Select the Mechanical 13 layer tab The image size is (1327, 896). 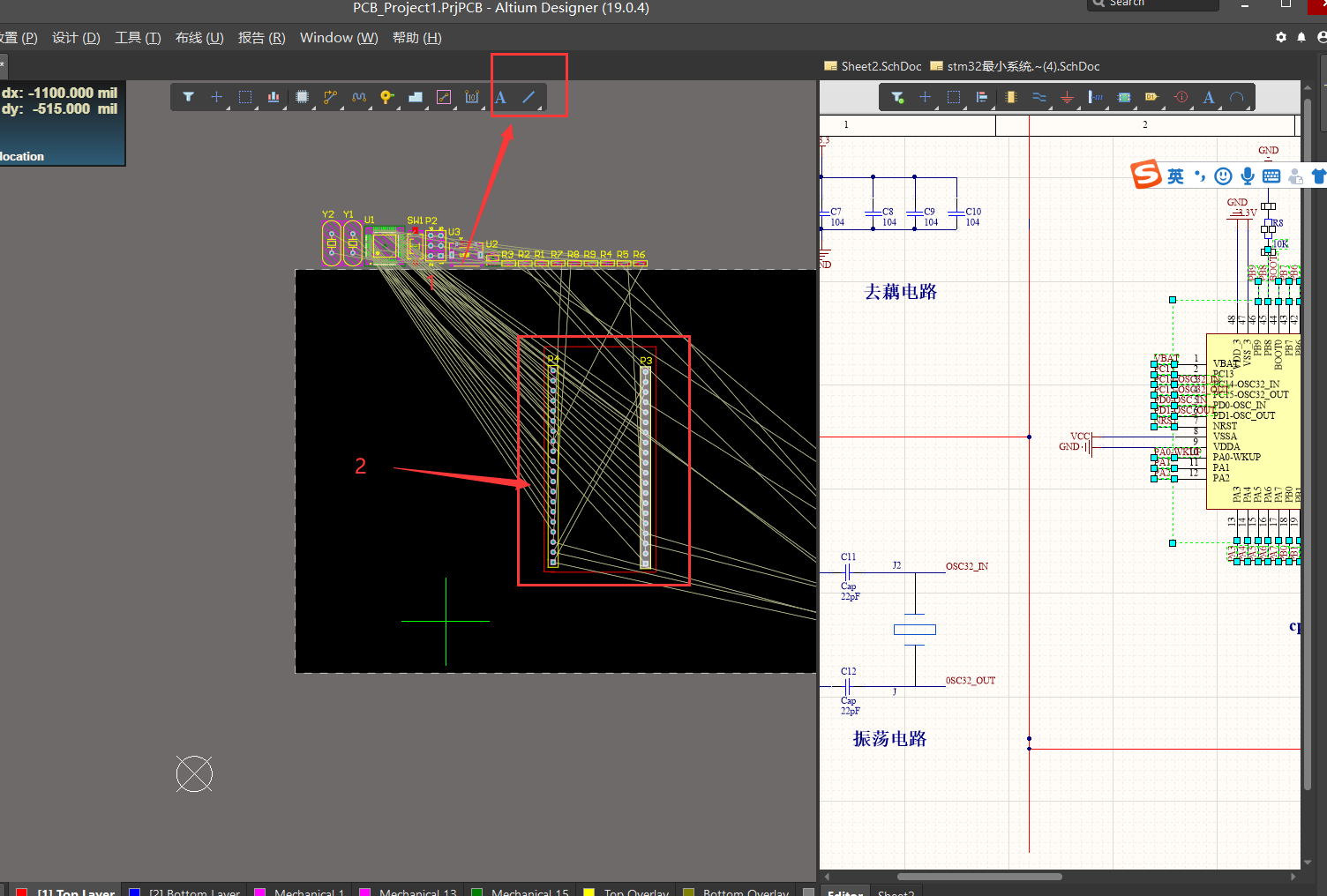(409, 891)
